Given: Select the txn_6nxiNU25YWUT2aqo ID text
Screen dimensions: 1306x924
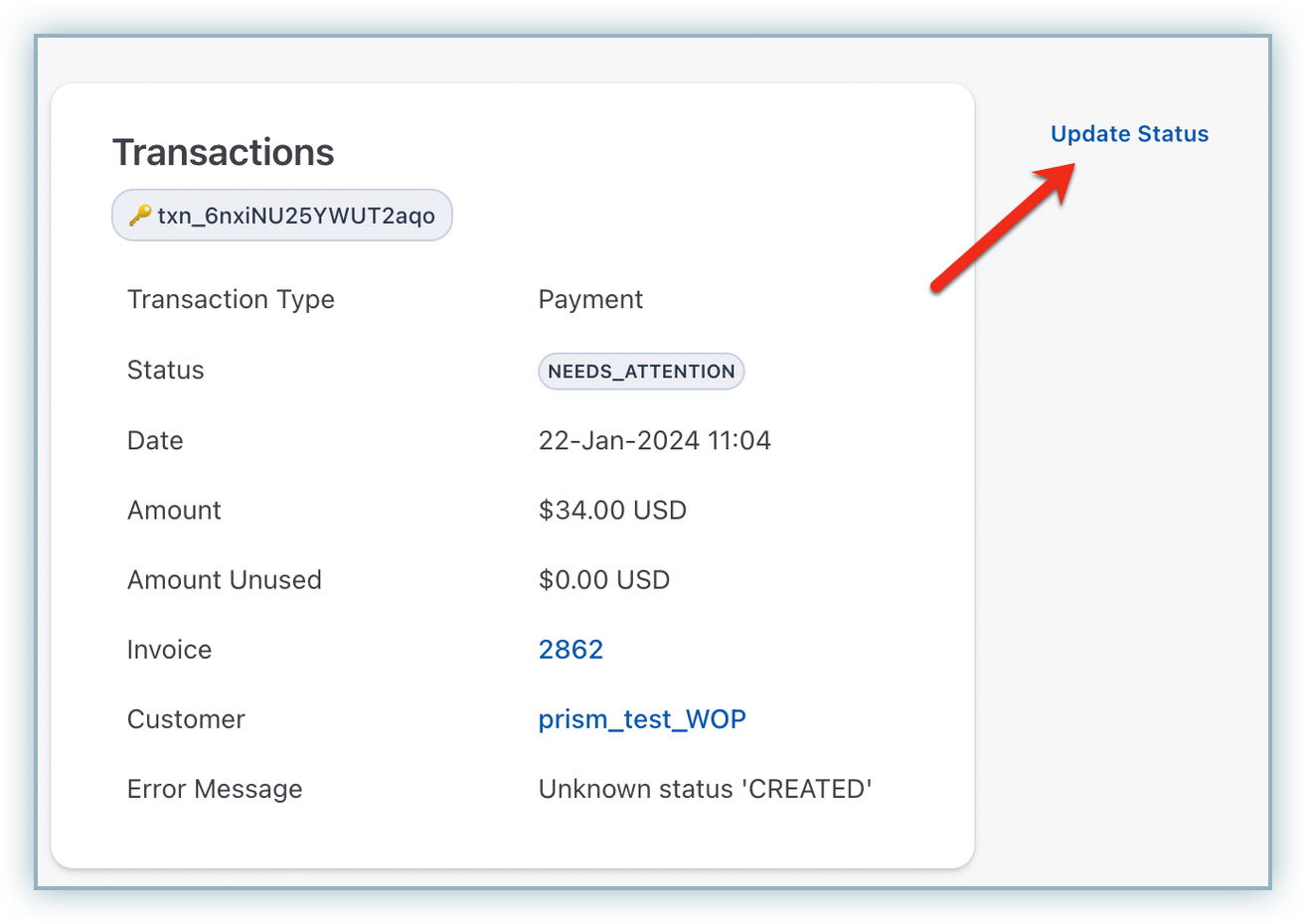Looking at the screenshot, I should click(296, 216).
